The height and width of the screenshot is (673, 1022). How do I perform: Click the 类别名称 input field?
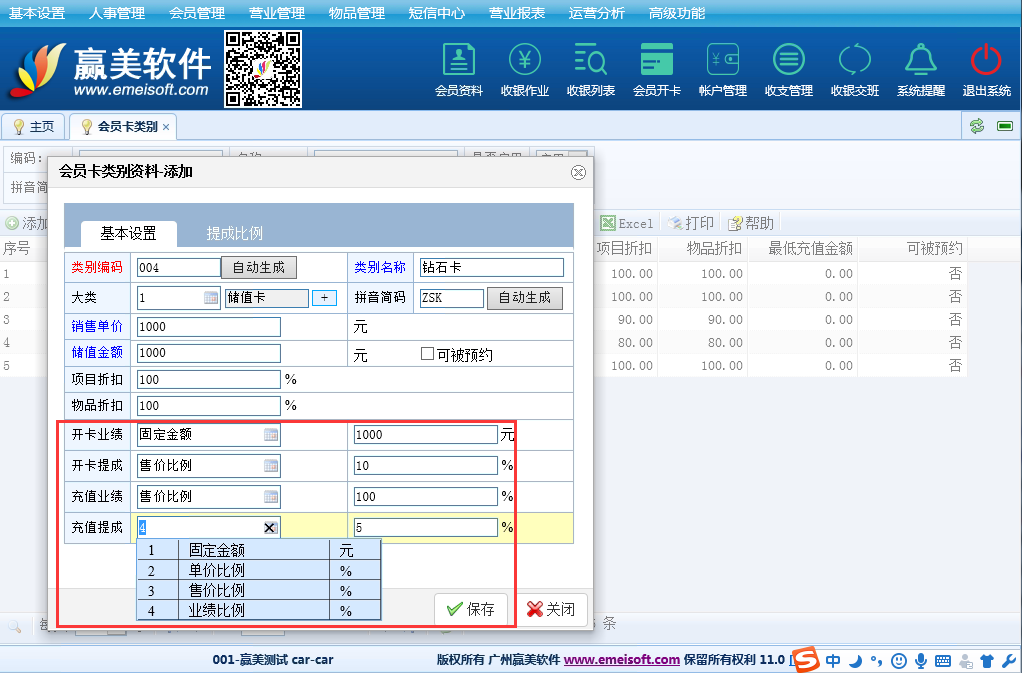[x=491, y=268]
